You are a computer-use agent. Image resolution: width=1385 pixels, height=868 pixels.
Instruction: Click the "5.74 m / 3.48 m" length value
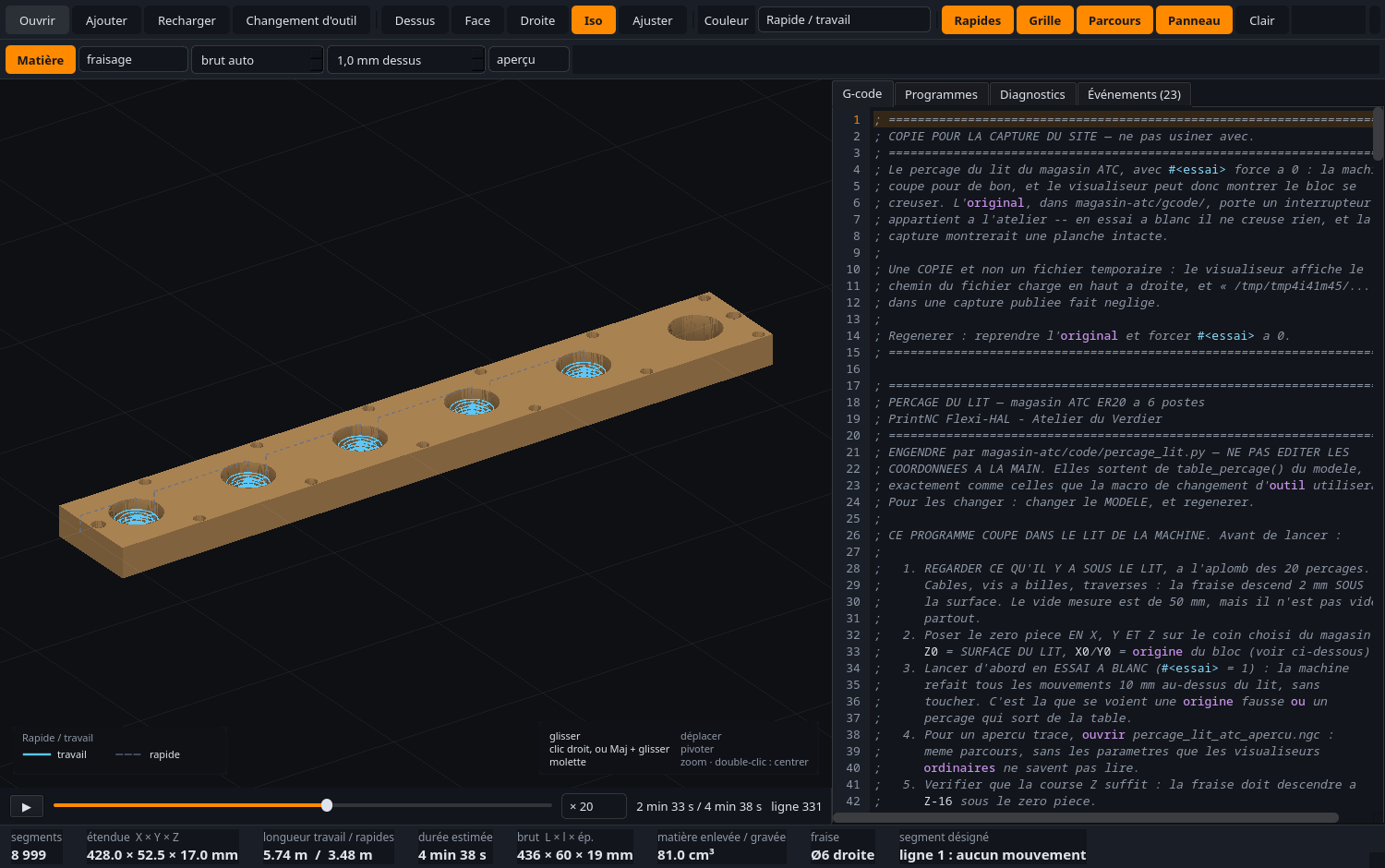(318, 855)
